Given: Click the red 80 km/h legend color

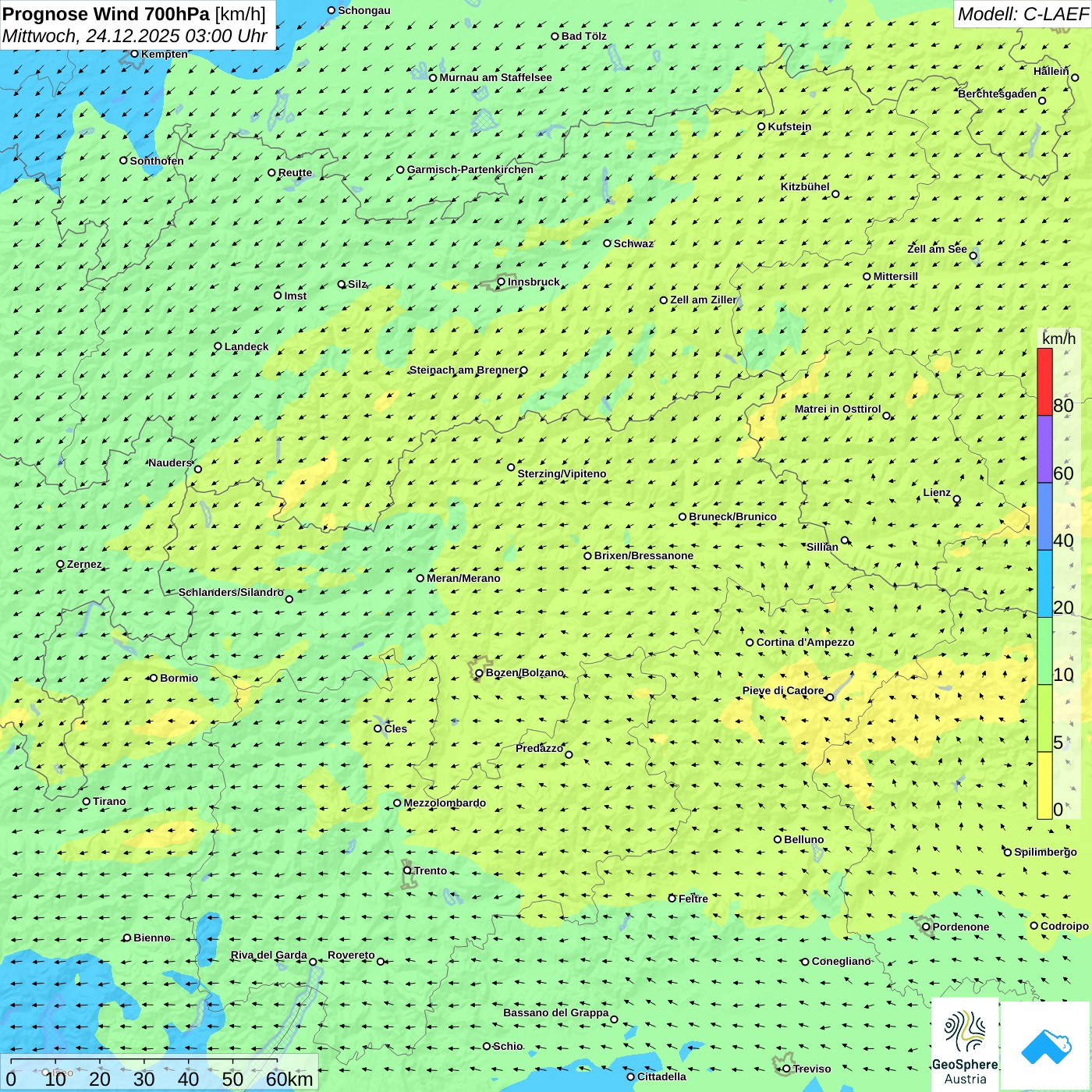Looking at the screenshot, I should click(1044, 382).
